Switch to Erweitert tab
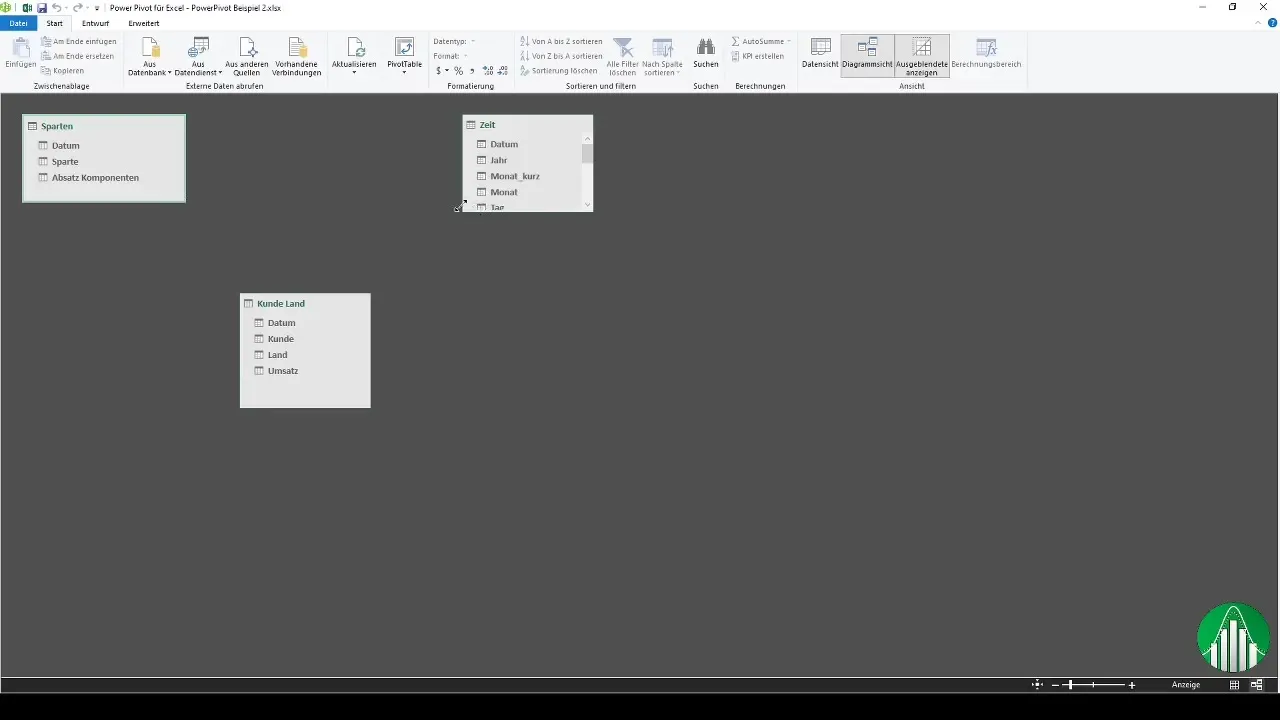Viewport: 1280px width, 720px height. pyautogui.click(x=144, y=23)
